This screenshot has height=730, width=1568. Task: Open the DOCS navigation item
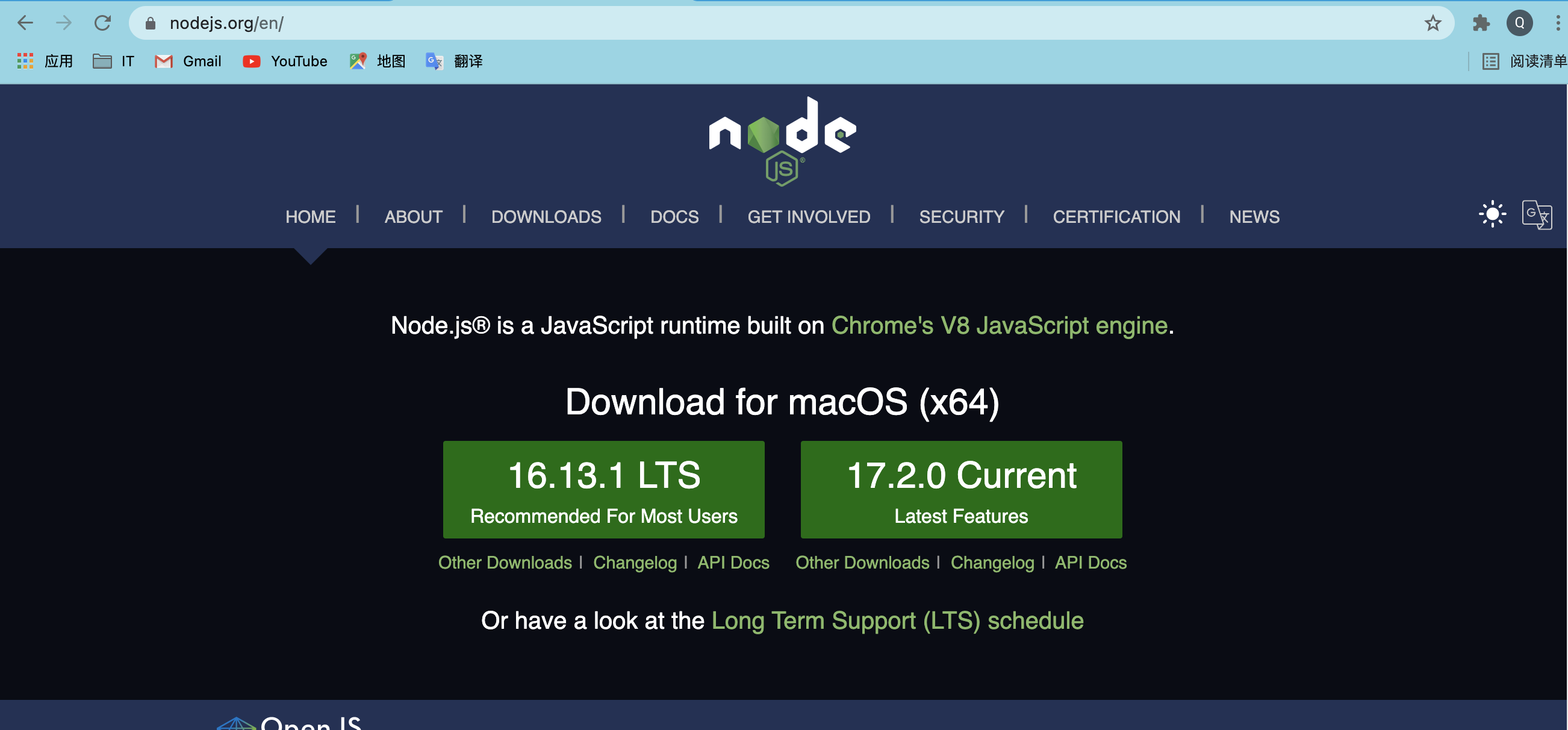674,217
